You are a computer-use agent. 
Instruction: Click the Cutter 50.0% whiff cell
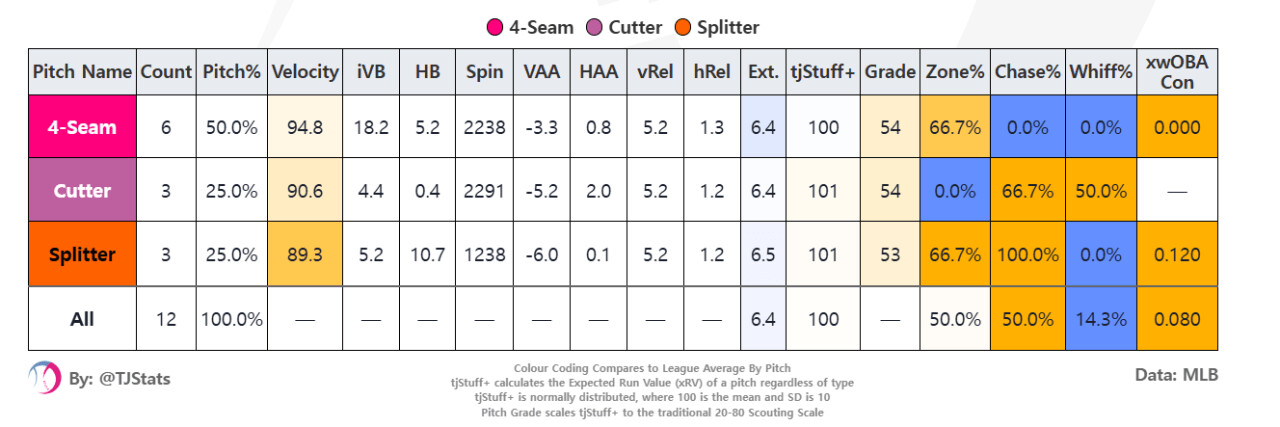coord(1100,191)
